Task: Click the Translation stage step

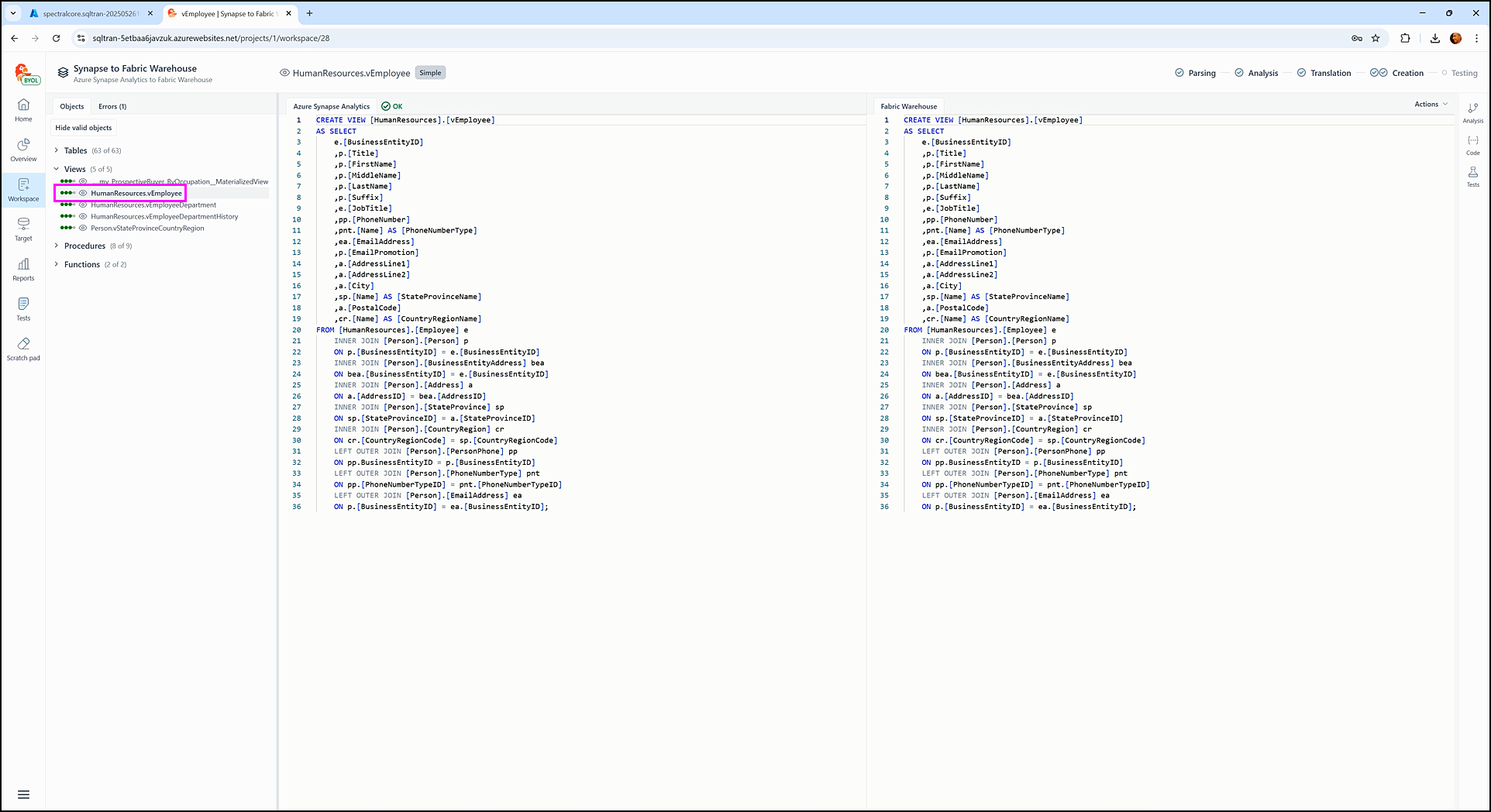Action: 1324,73
